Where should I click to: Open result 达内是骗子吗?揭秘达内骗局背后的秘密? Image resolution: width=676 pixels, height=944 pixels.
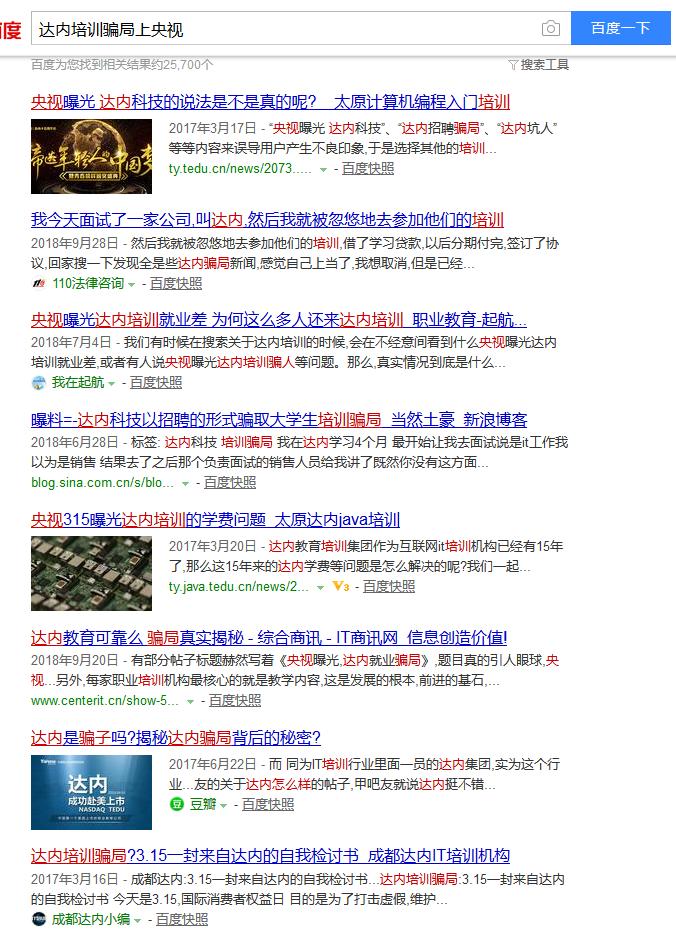176,738
